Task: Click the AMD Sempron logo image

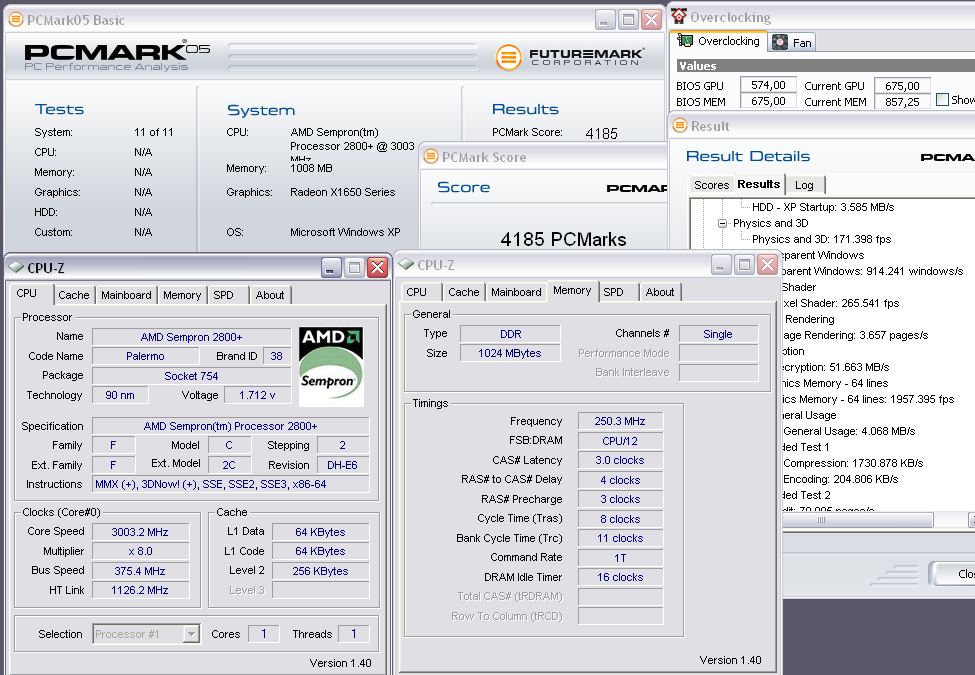Action: pos(331,366)
